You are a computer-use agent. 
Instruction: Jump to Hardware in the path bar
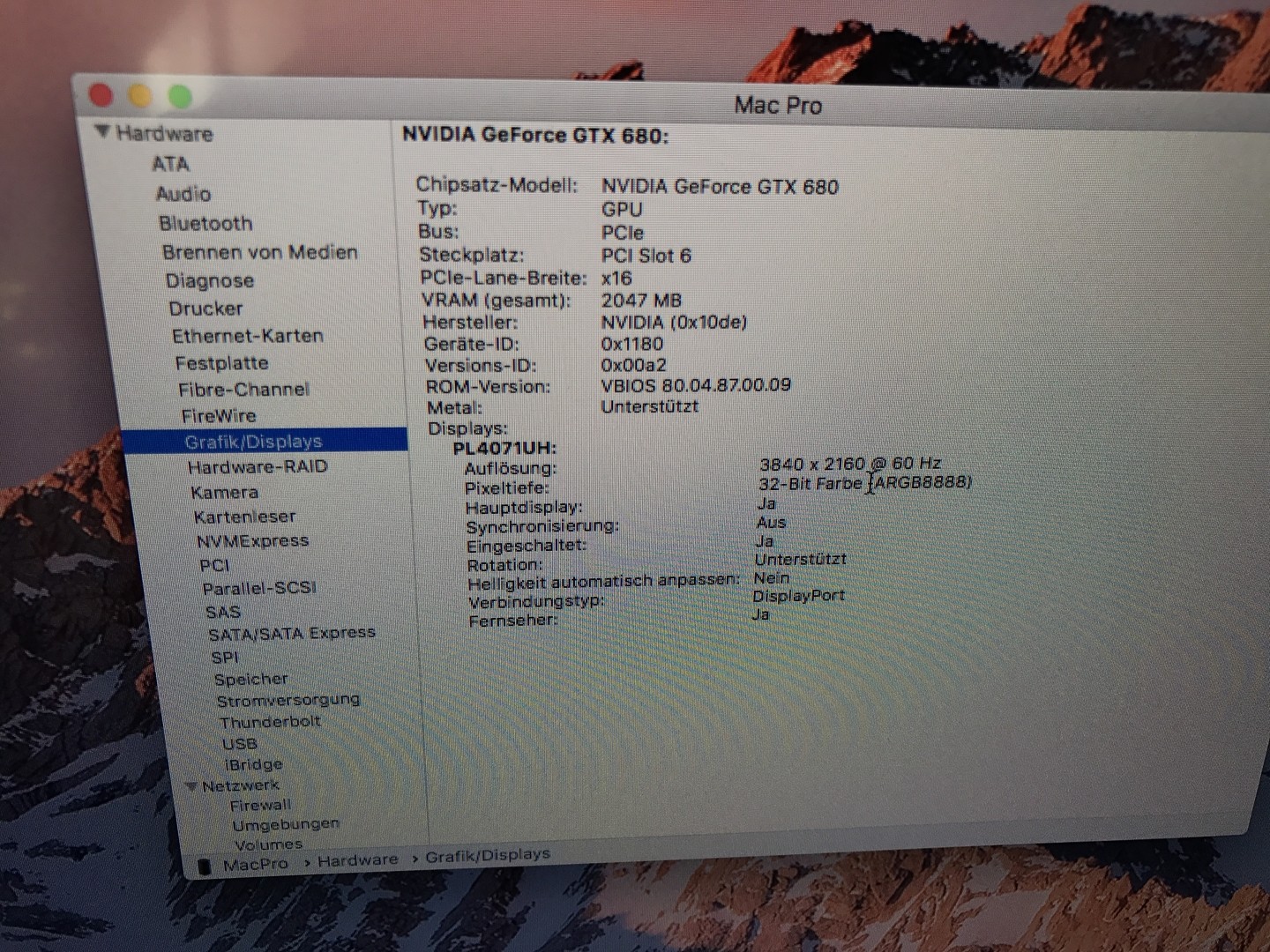(358, 859)
